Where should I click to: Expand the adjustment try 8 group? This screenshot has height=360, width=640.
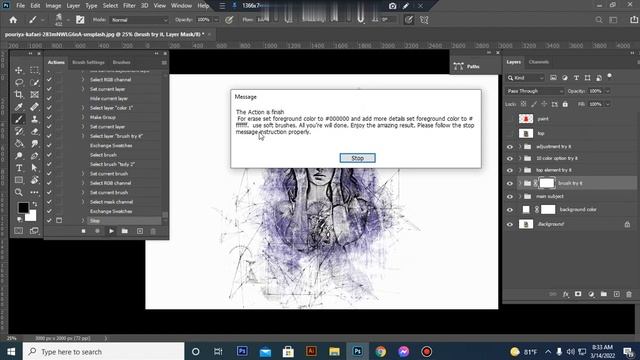[x=520, y=147]
